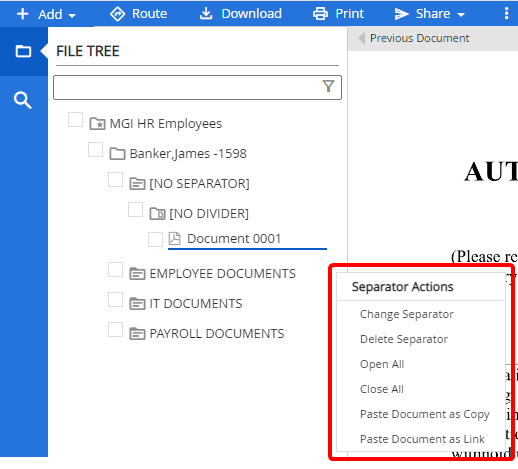Check the MGI HR Employees checkbox
The image size is (518, 469).
coord(75,119)
